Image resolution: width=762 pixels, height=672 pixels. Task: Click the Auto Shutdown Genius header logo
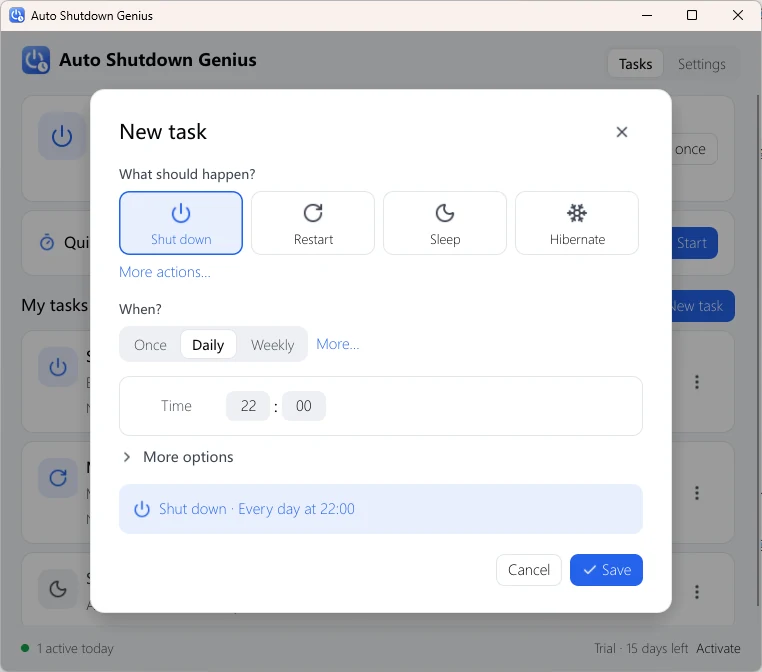coord(35,60)
